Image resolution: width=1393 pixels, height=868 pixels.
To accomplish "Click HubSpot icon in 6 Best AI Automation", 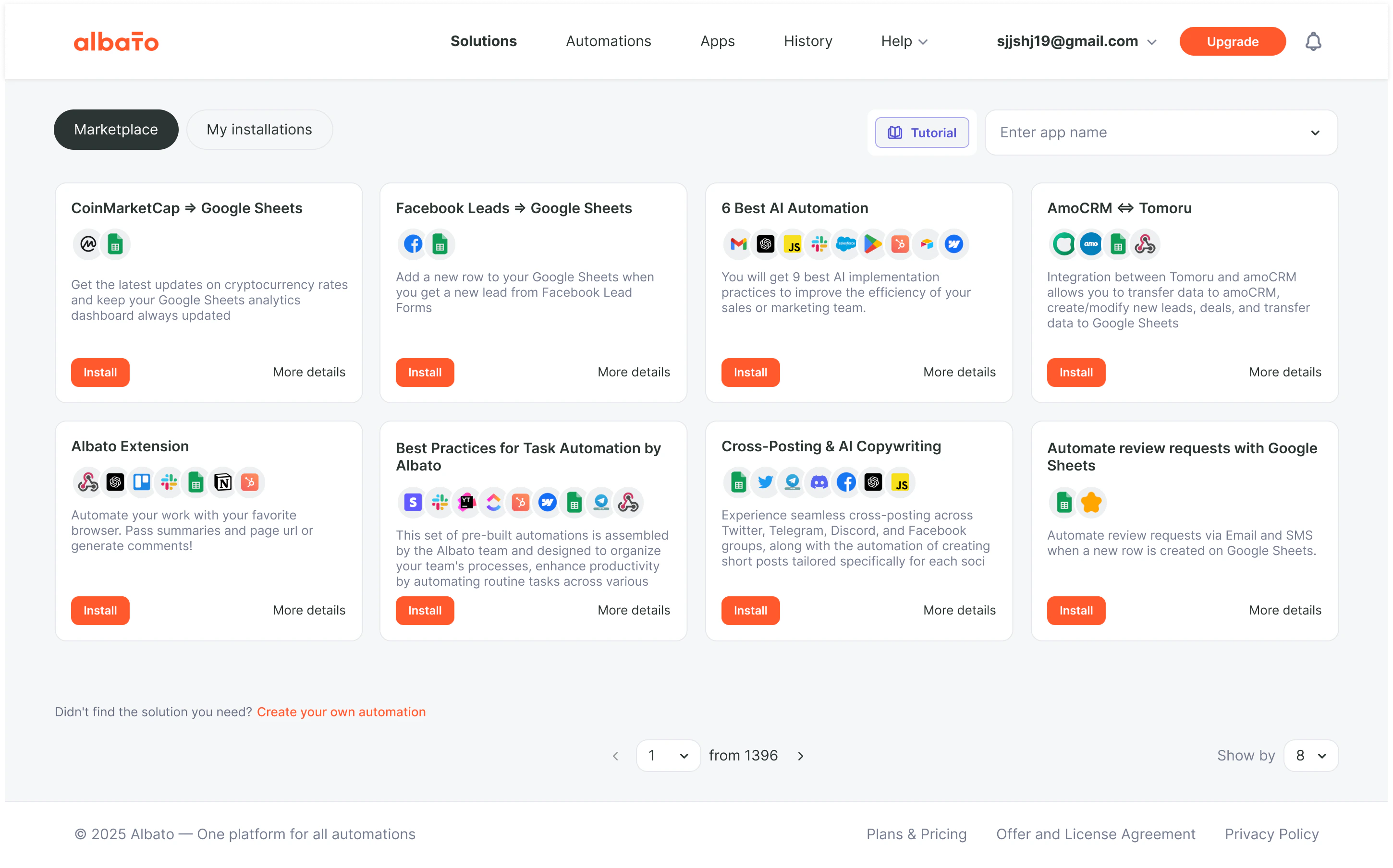I will 900,244.
